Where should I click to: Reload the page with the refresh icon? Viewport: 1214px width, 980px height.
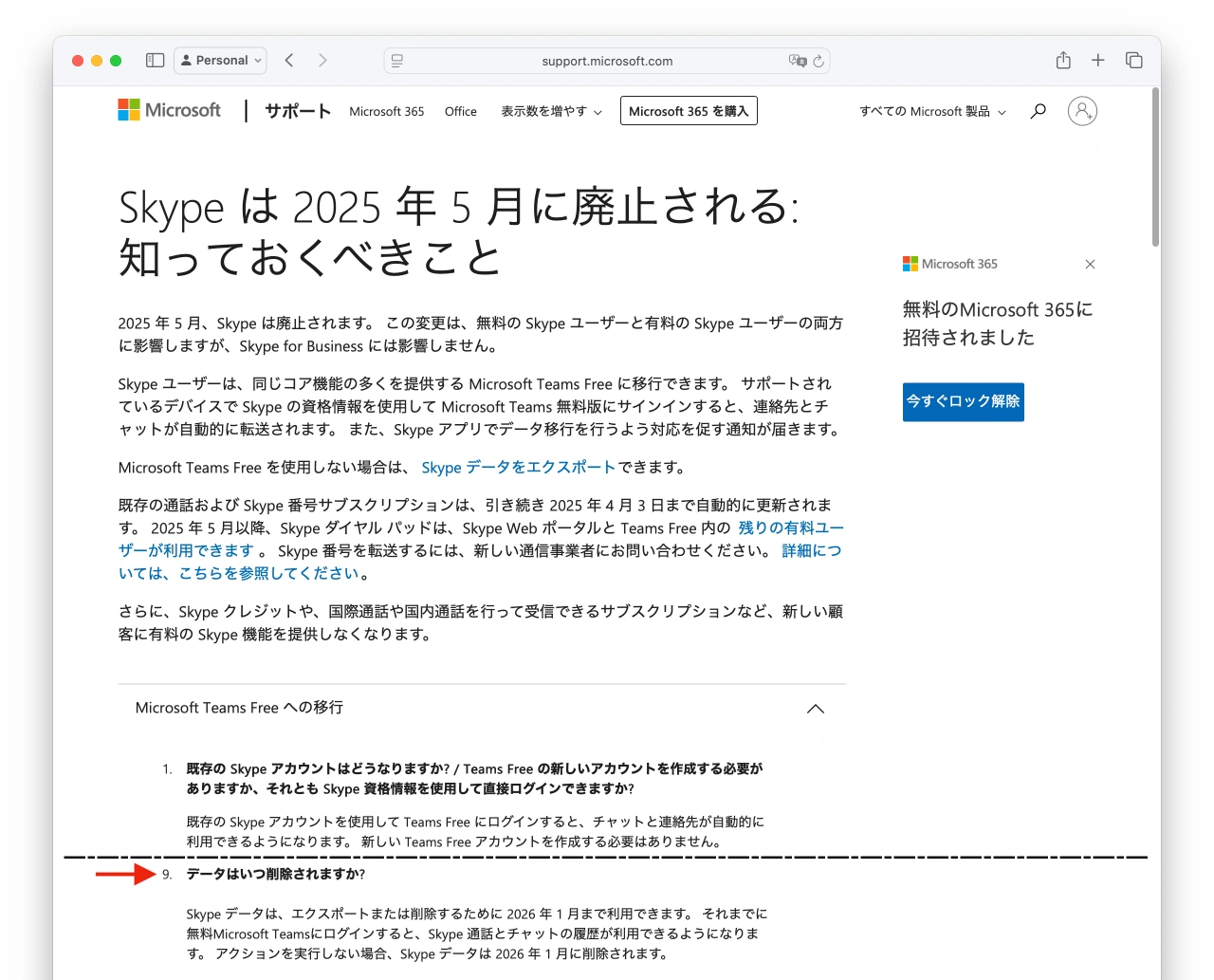tap(819, 61)
